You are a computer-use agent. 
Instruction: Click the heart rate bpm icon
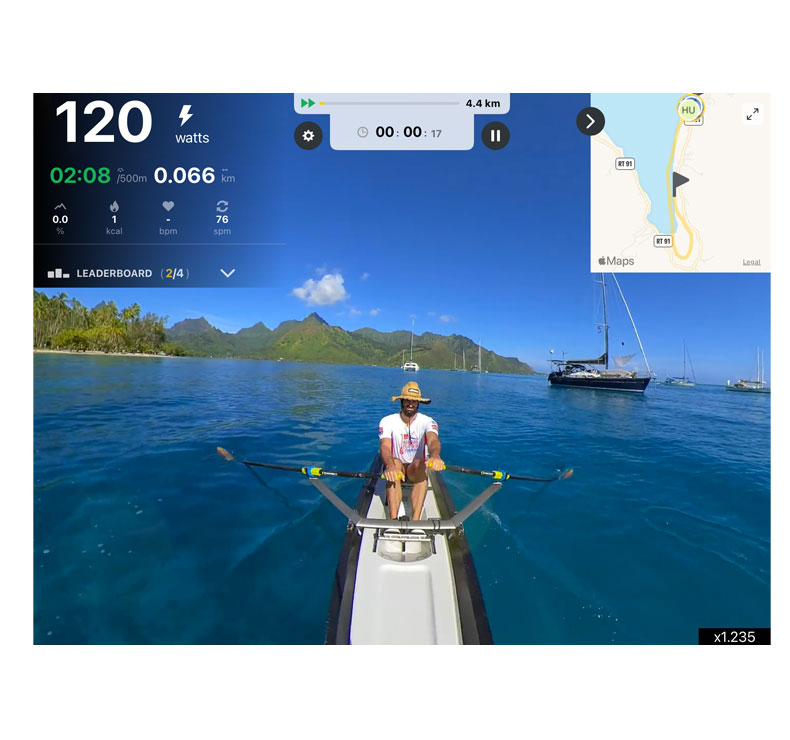168,206
